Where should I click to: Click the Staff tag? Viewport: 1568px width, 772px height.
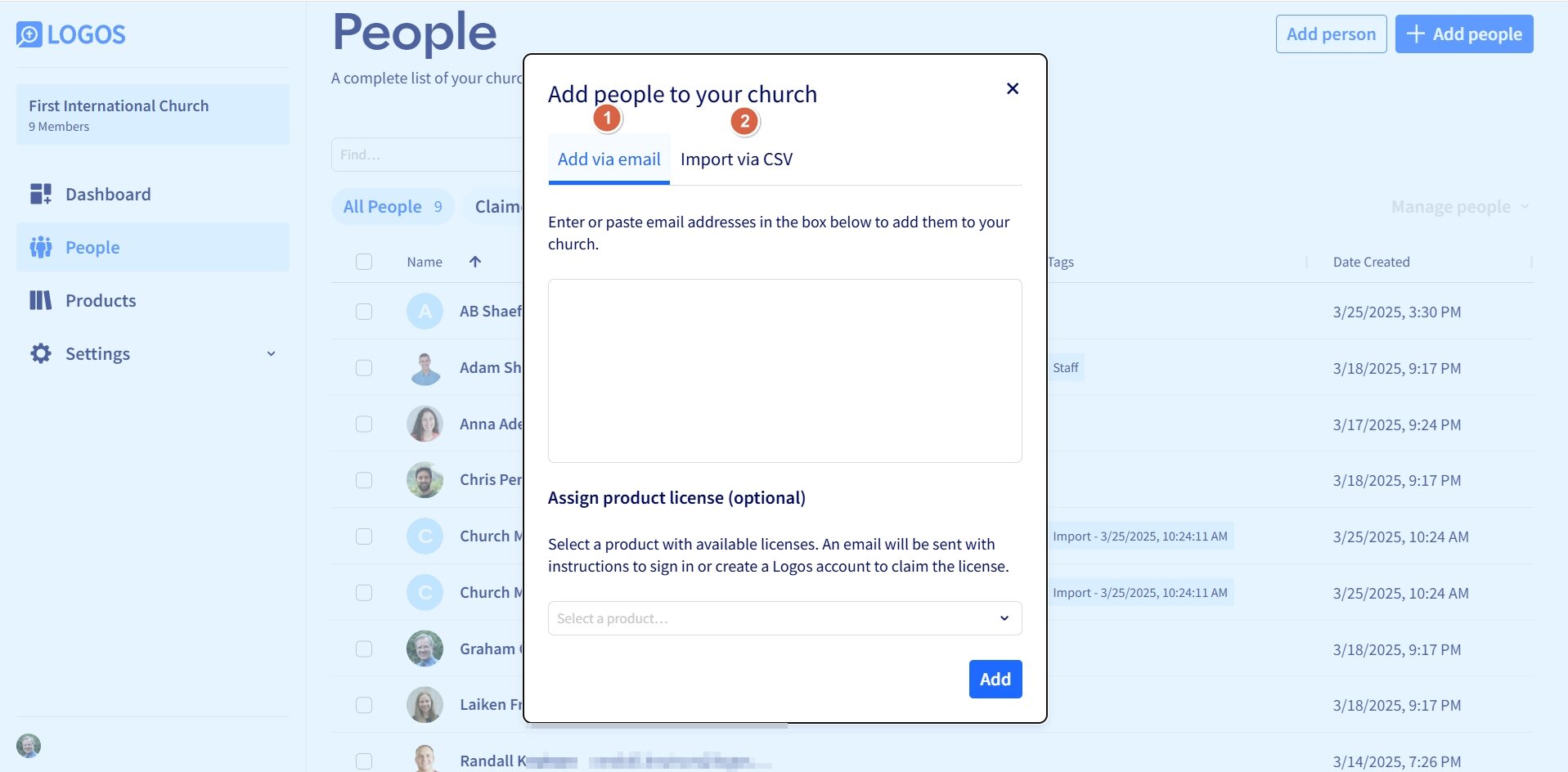(1066, 368)
